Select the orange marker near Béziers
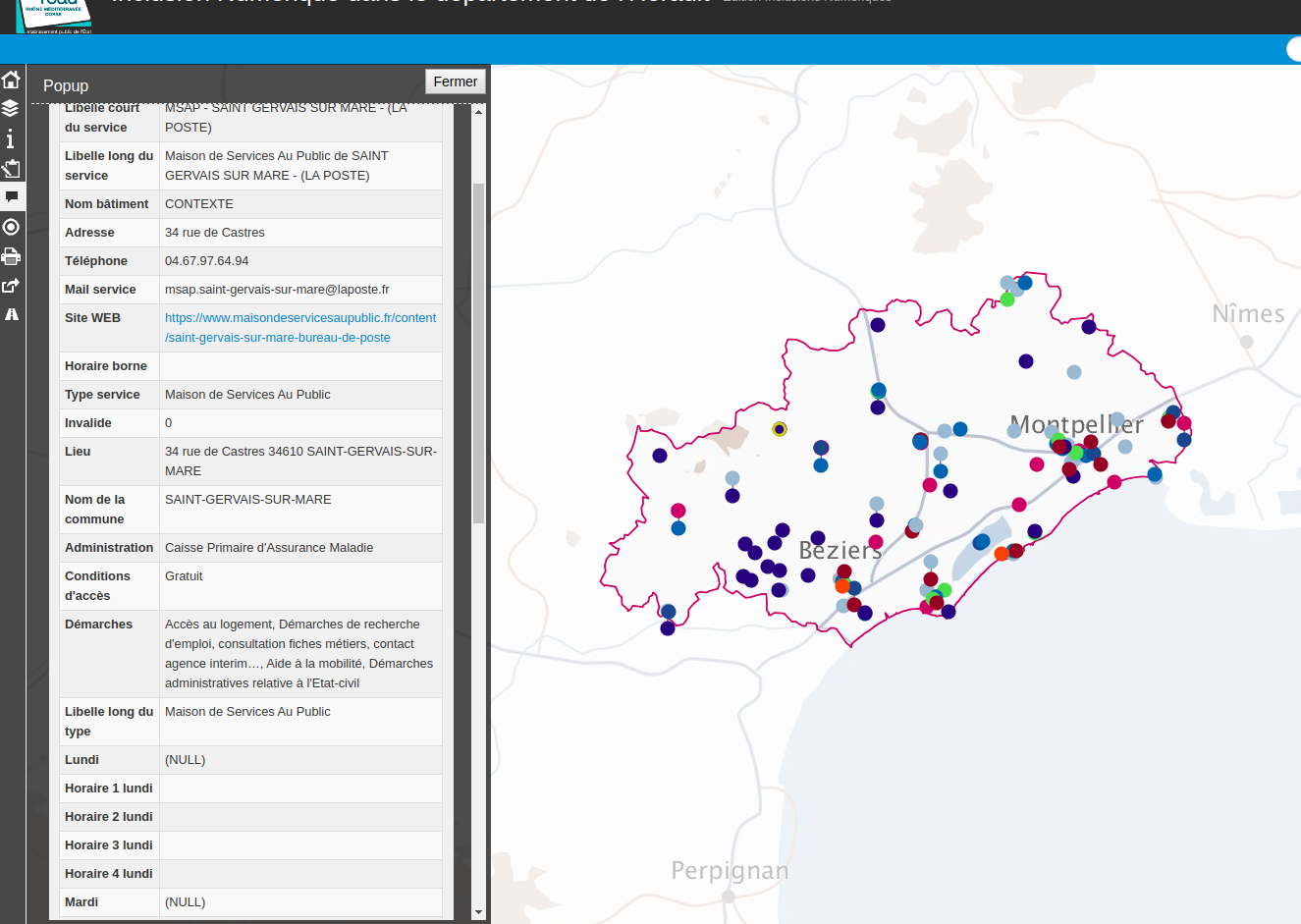Viewport: 1301px width, 924px height. 842,585
